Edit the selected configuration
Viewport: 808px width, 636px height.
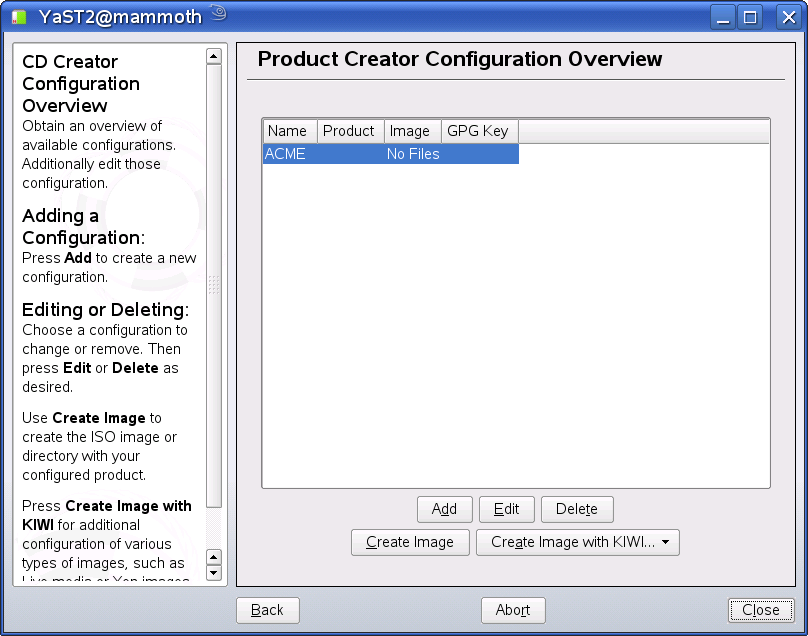click(x=507, y=509)
